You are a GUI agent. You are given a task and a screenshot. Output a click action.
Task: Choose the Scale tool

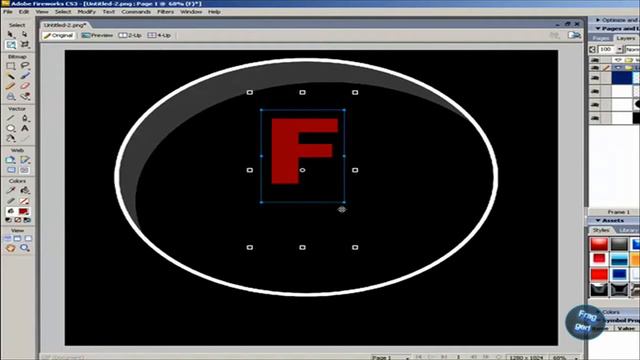(11, 44)
